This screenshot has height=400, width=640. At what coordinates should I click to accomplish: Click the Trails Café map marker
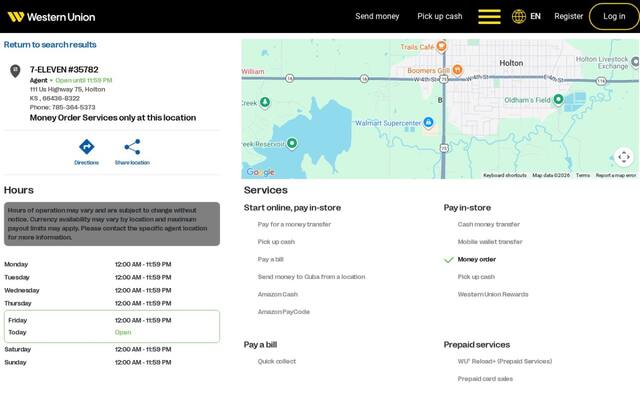coord(441,46)
